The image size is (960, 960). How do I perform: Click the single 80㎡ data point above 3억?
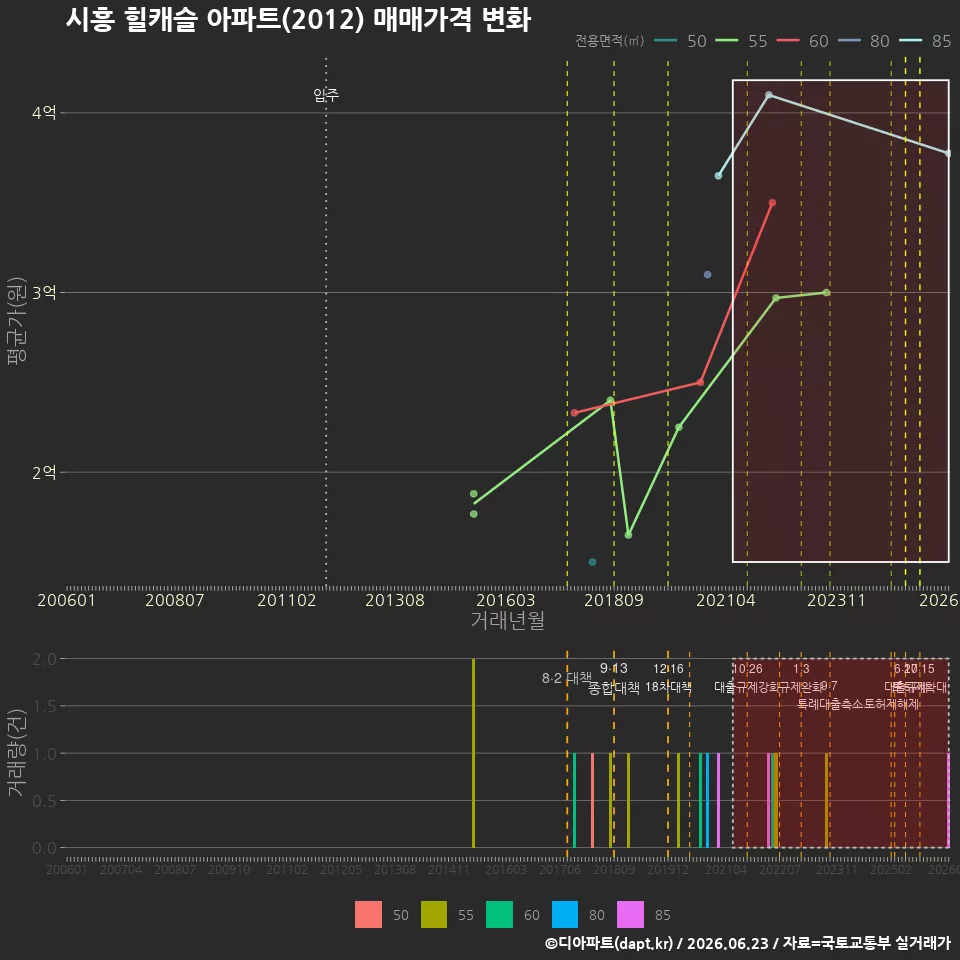point(707,274)
